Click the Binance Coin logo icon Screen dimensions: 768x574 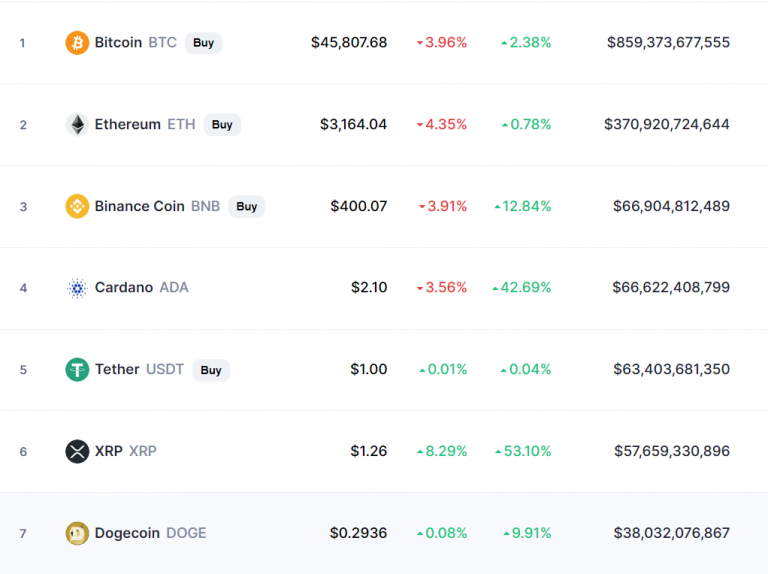pos(77,206)
